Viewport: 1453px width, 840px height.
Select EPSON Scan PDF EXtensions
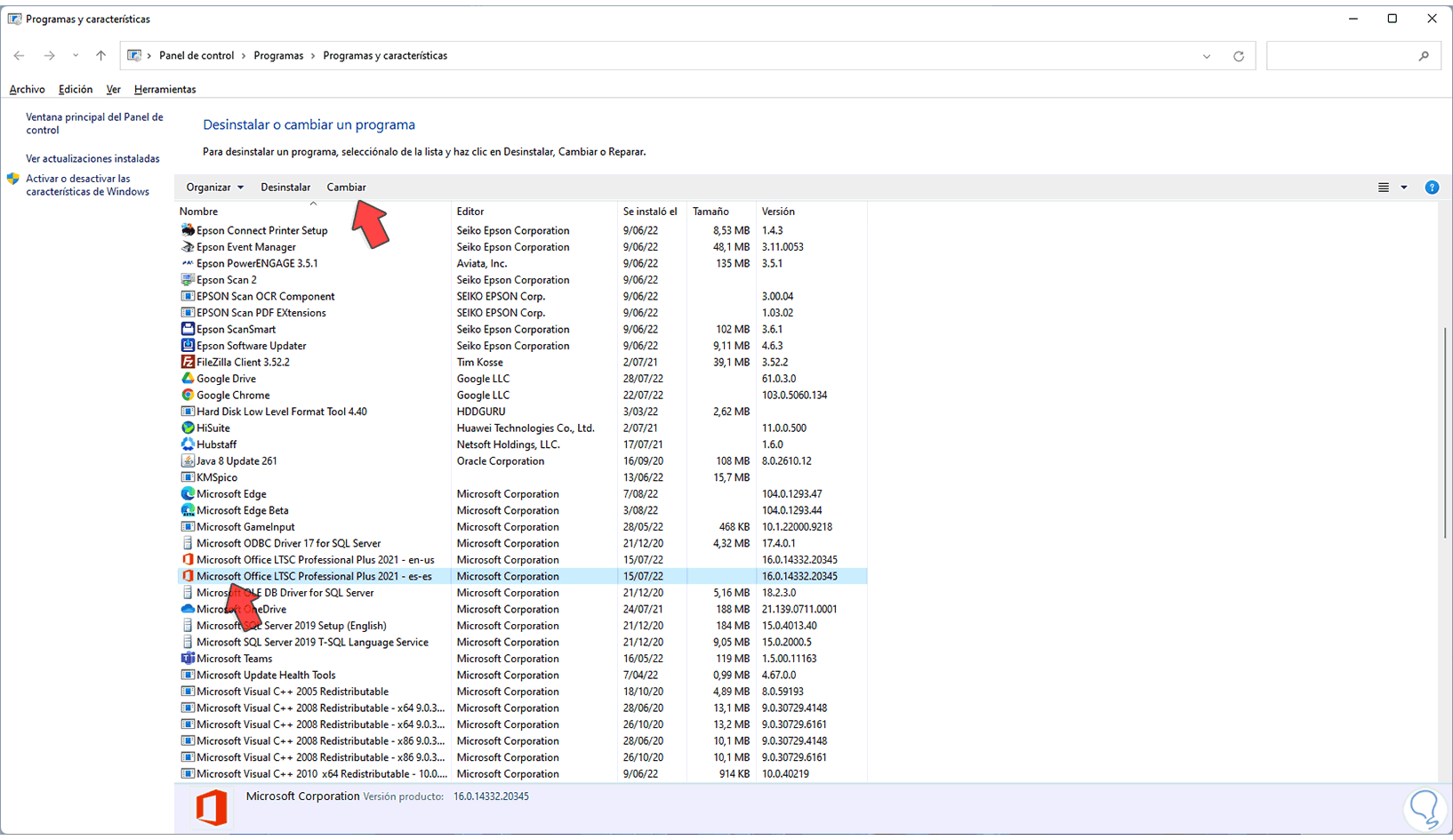click(x=521, y=313)
